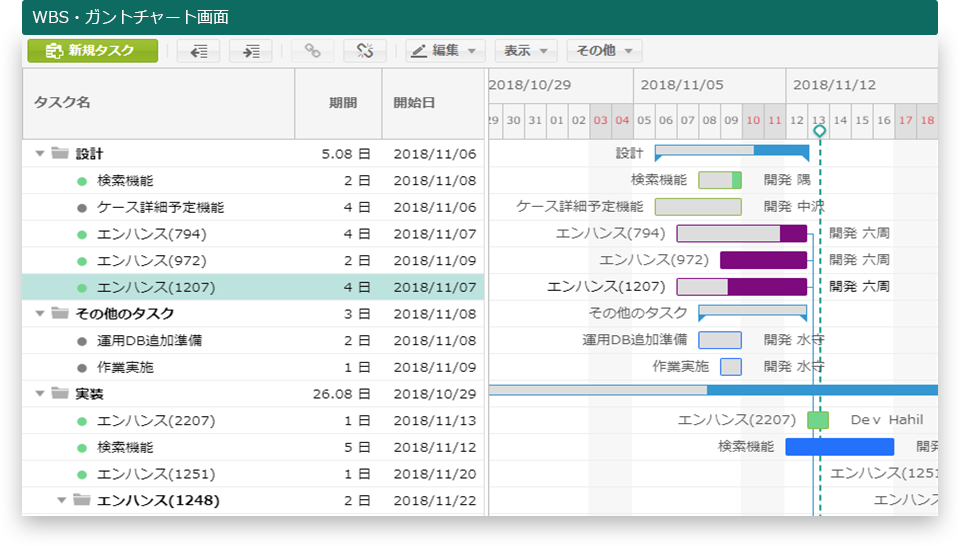The width and height of the screenshot is (960, 546).
Task: Click green status dot of エンハンス(972)
Action: point(81,261)
